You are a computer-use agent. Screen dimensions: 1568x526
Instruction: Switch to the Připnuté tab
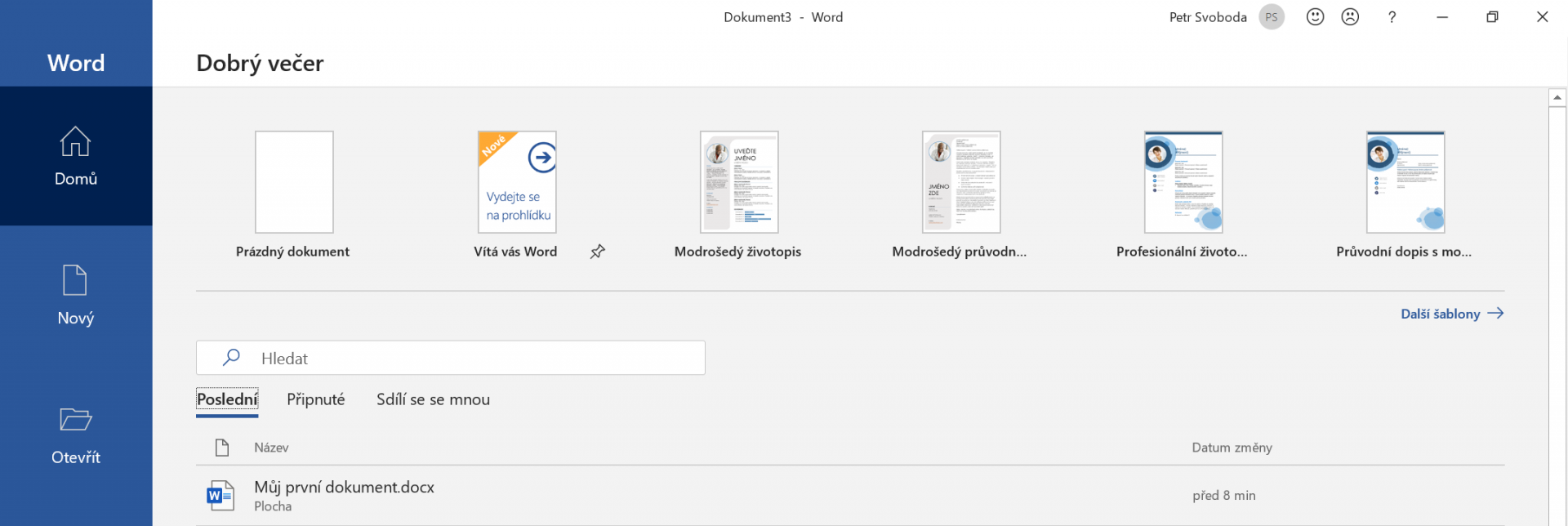pyautogui.click(x=316, y=399)
